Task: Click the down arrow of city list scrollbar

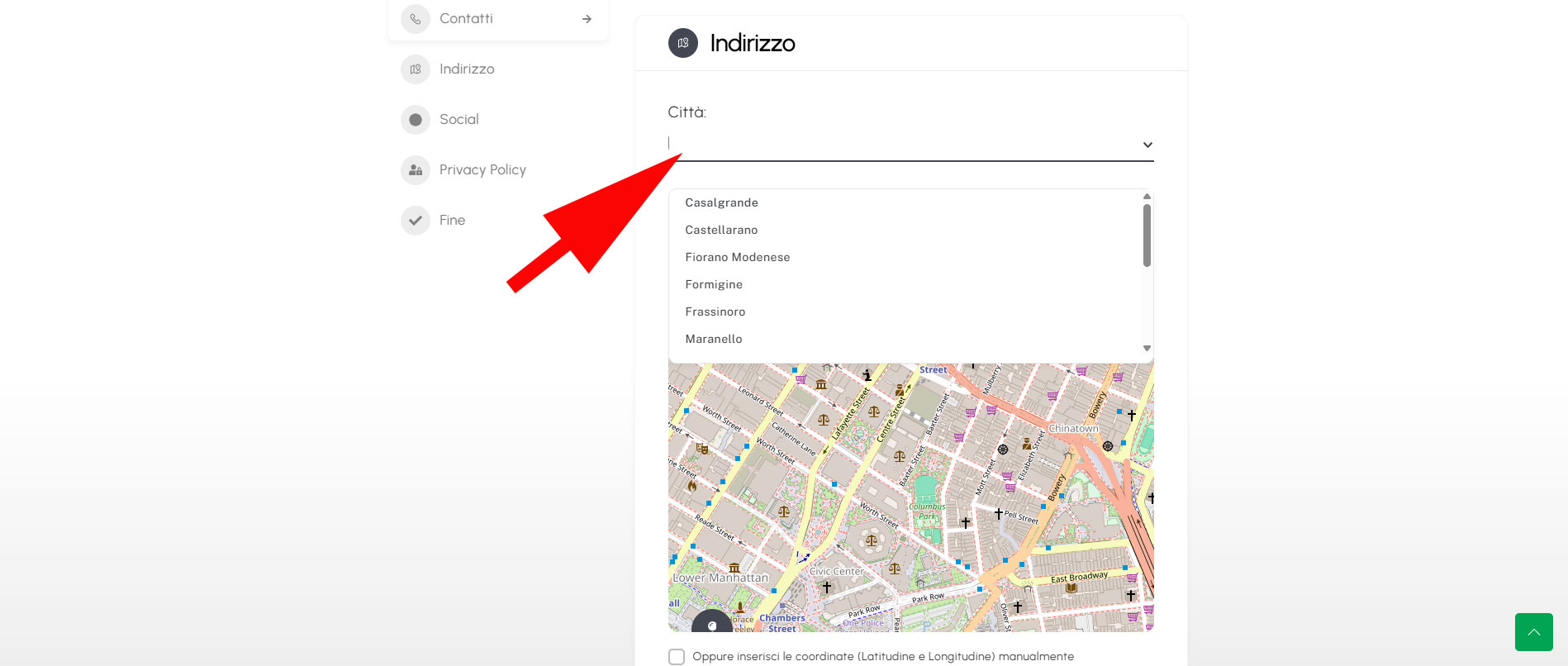Action: (1147, 348)
